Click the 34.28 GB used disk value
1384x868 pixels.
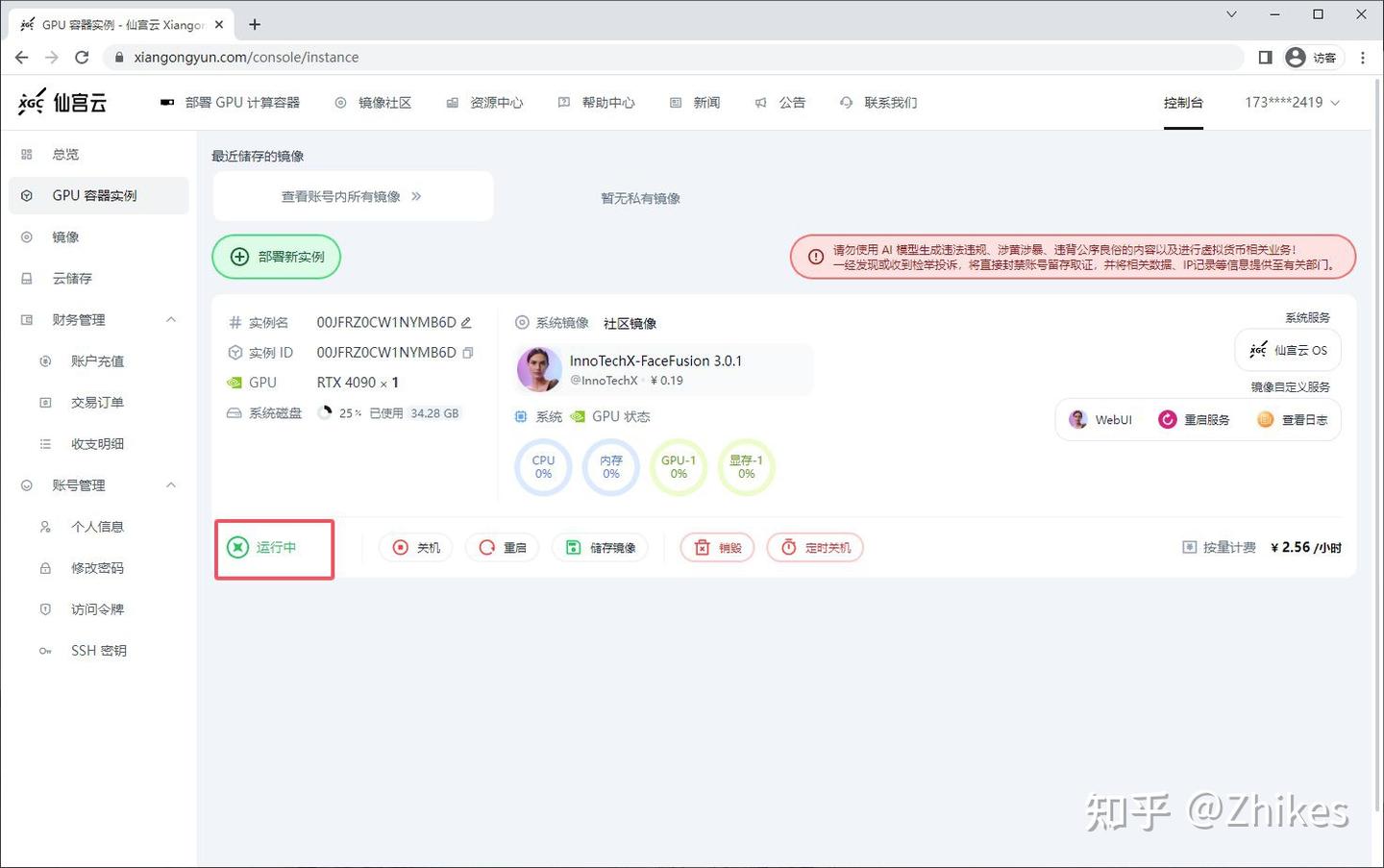click(434, 413)
